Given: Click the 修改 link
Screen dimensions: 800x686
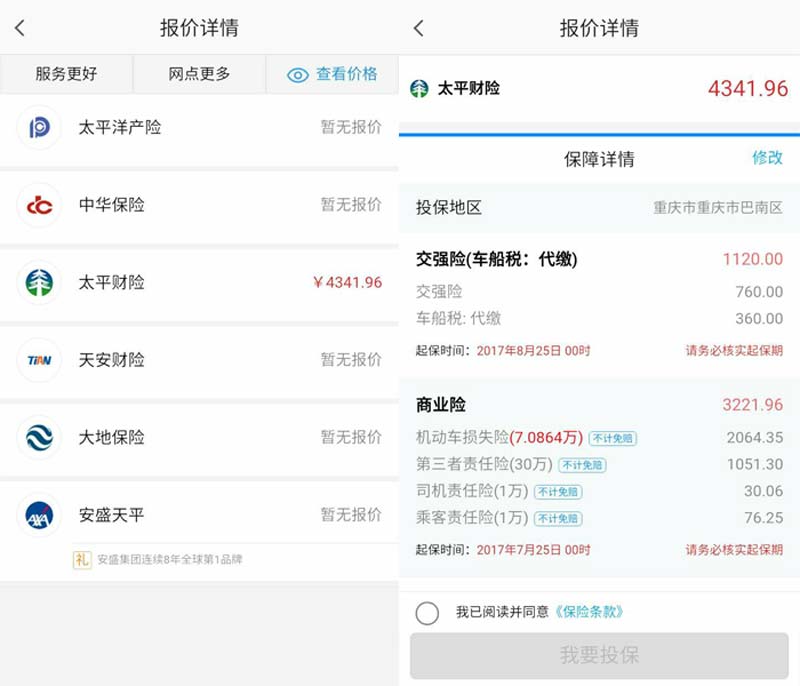Looking at the screenshot, I should click(767, 158).
